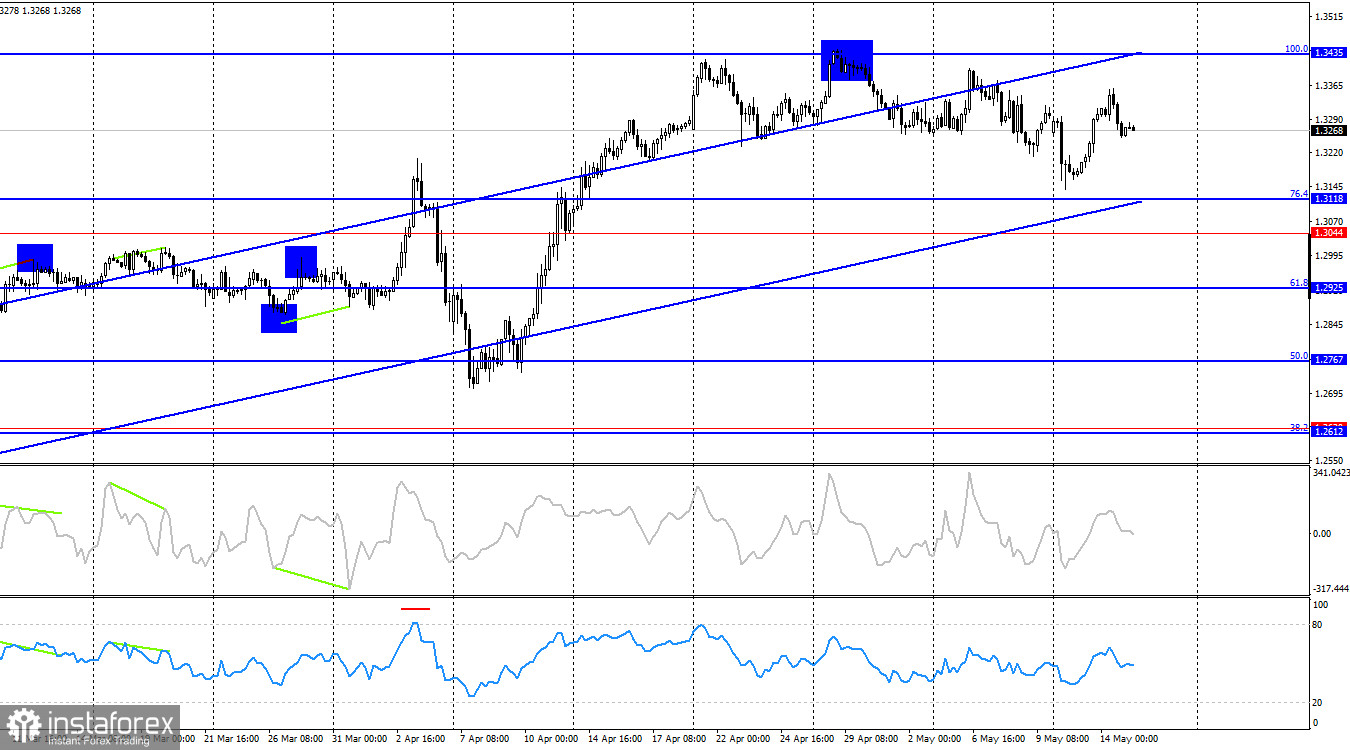1350x750 pixels.
Task: Click the current price tag 1.3268
Action: click(1328, 130)
